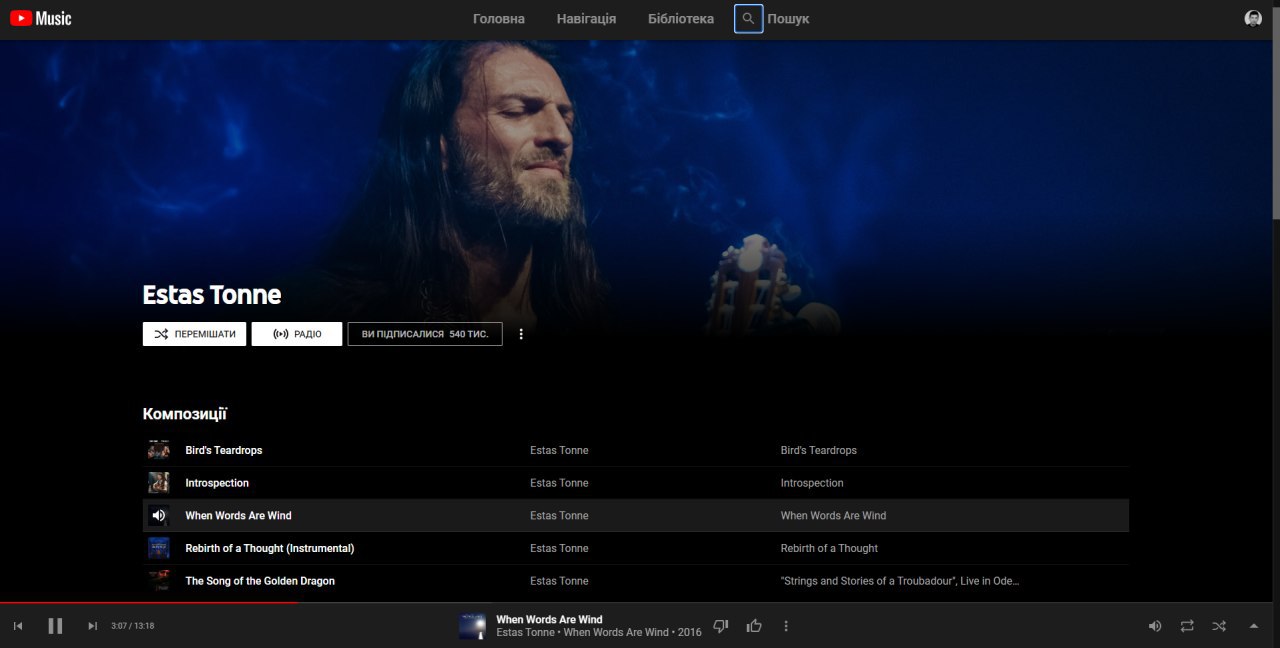Open When Words Are Wind album link in list
Image resolution: width=1280 pixels, height=648 pixels.
click(833, 516)
